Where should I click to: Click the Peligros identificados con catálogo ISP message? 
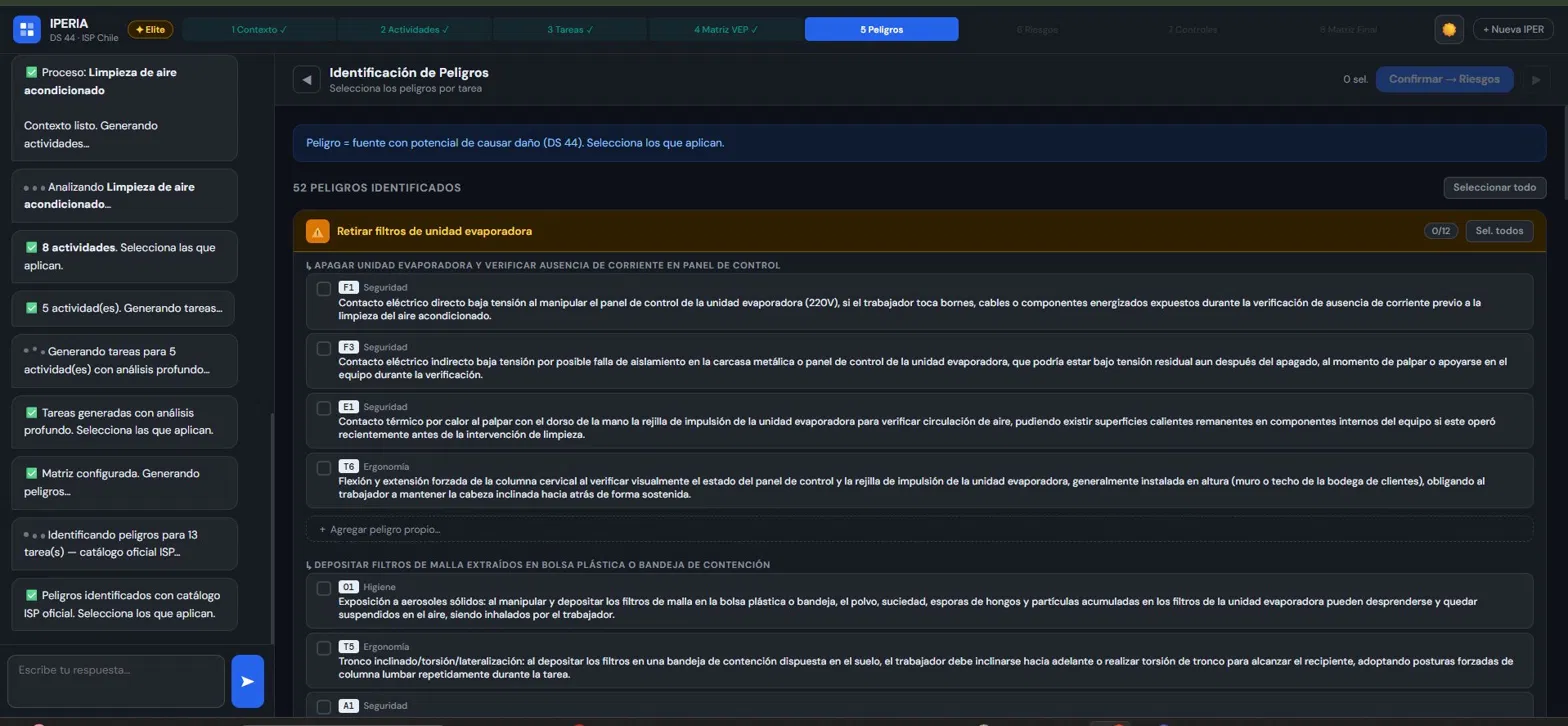pos(124,604)
